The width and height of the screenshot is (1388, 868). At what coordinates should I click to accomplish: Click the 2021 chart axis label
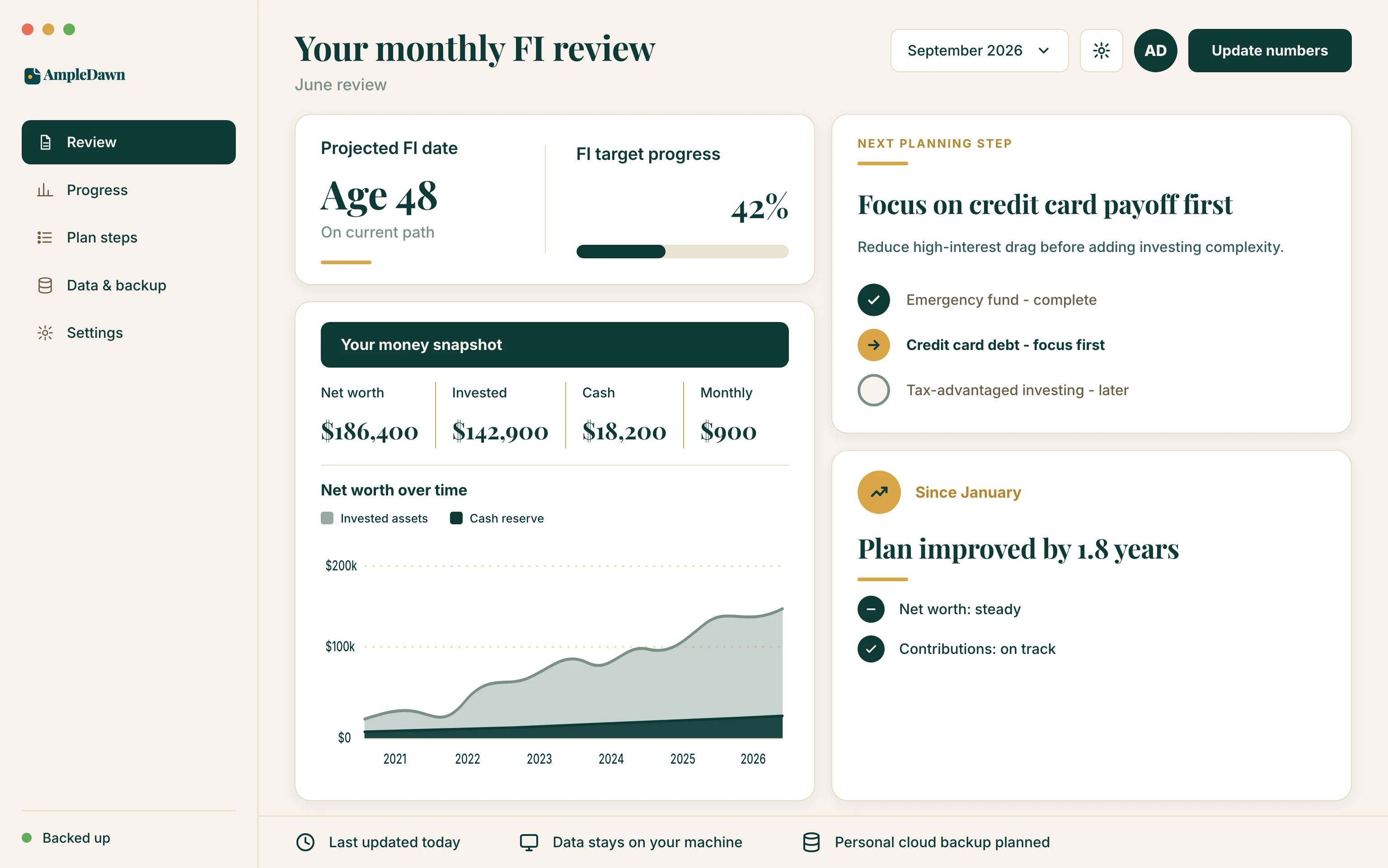click(394, 759)
